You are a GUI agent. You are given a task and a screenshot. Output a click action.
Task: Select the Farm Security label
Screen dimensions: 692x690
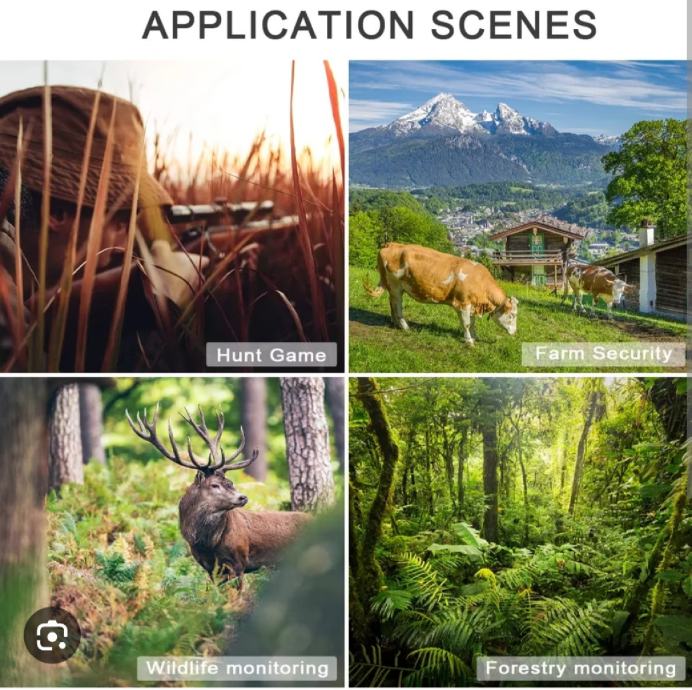[x=603, y=354]
